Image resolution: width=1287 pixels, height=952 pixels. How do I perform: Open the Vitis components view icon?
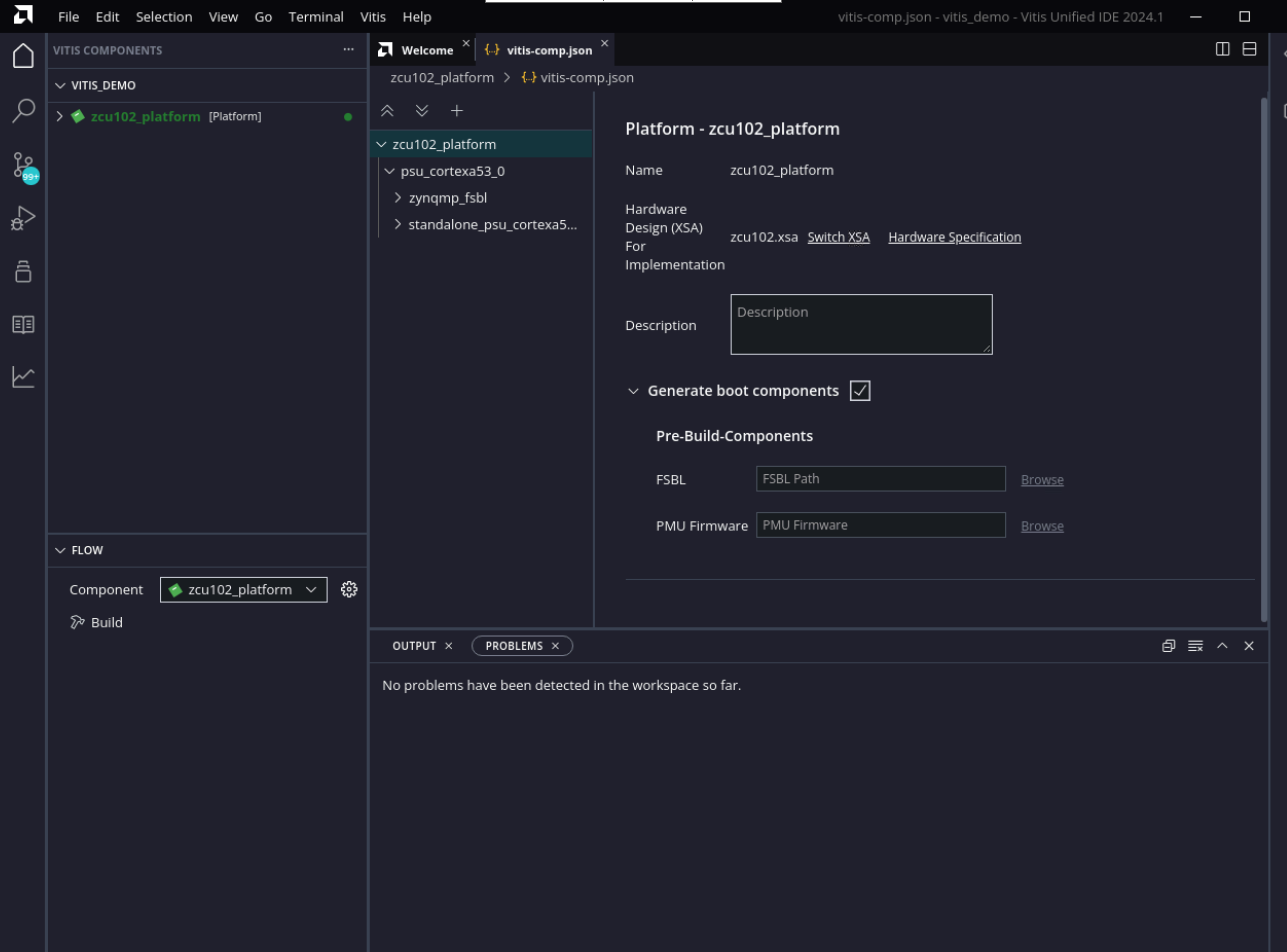[23, 271]
